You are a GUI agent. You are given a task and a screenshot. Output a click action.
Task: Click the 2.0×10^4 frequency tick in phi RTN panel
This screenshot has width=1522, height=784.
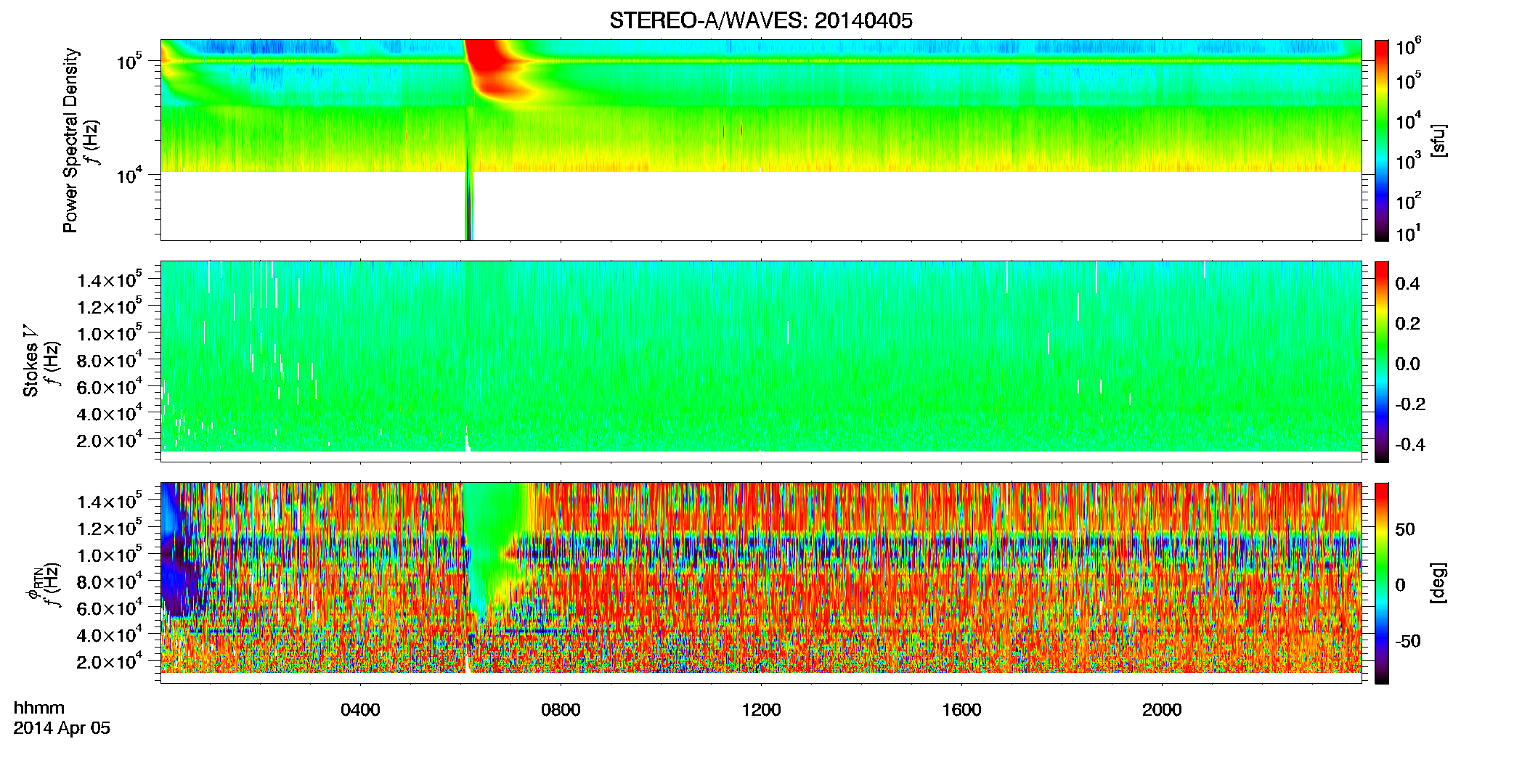110,661
